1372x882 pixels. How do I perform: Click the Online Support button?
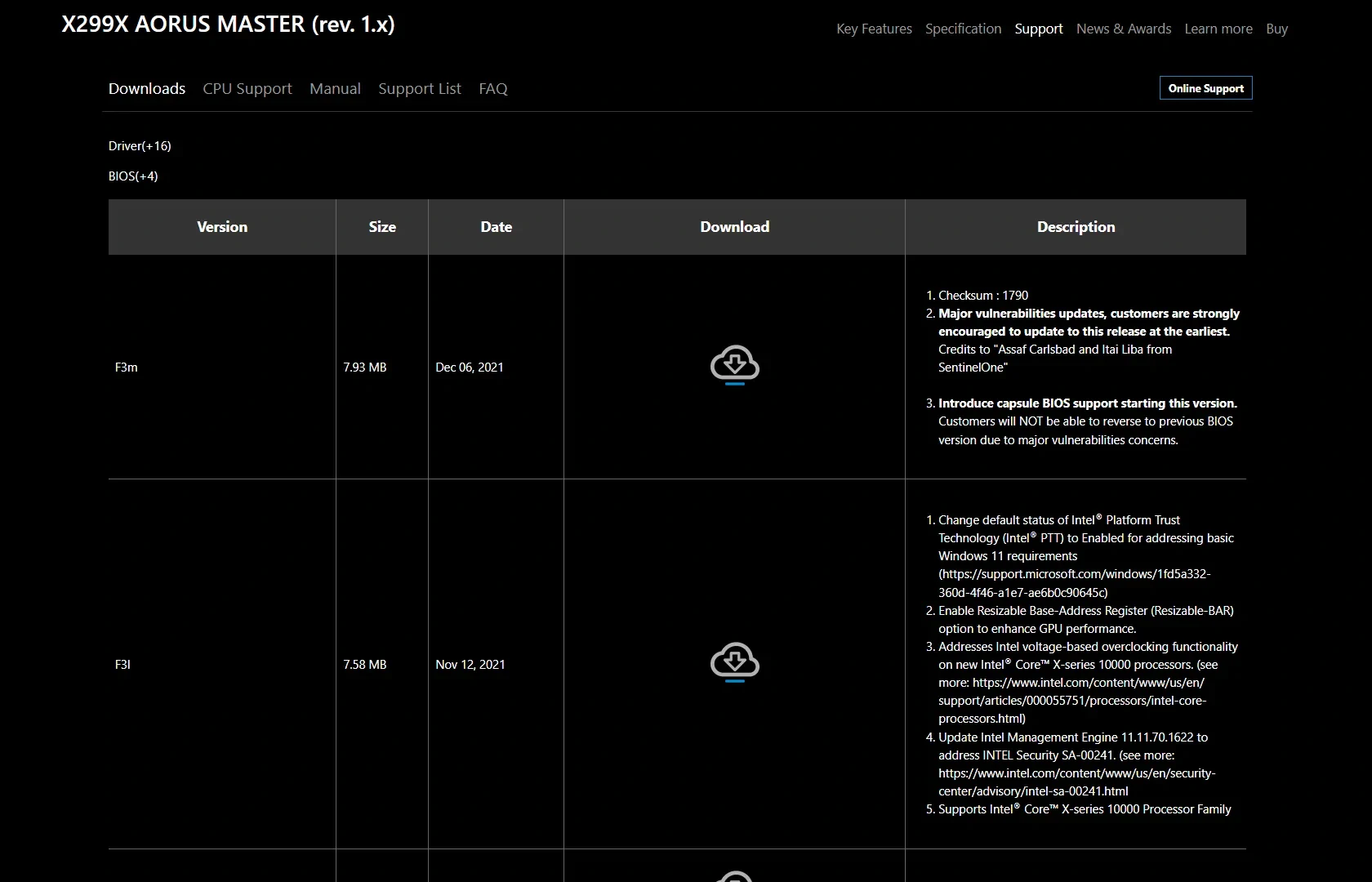click(x=1205, y=88)
